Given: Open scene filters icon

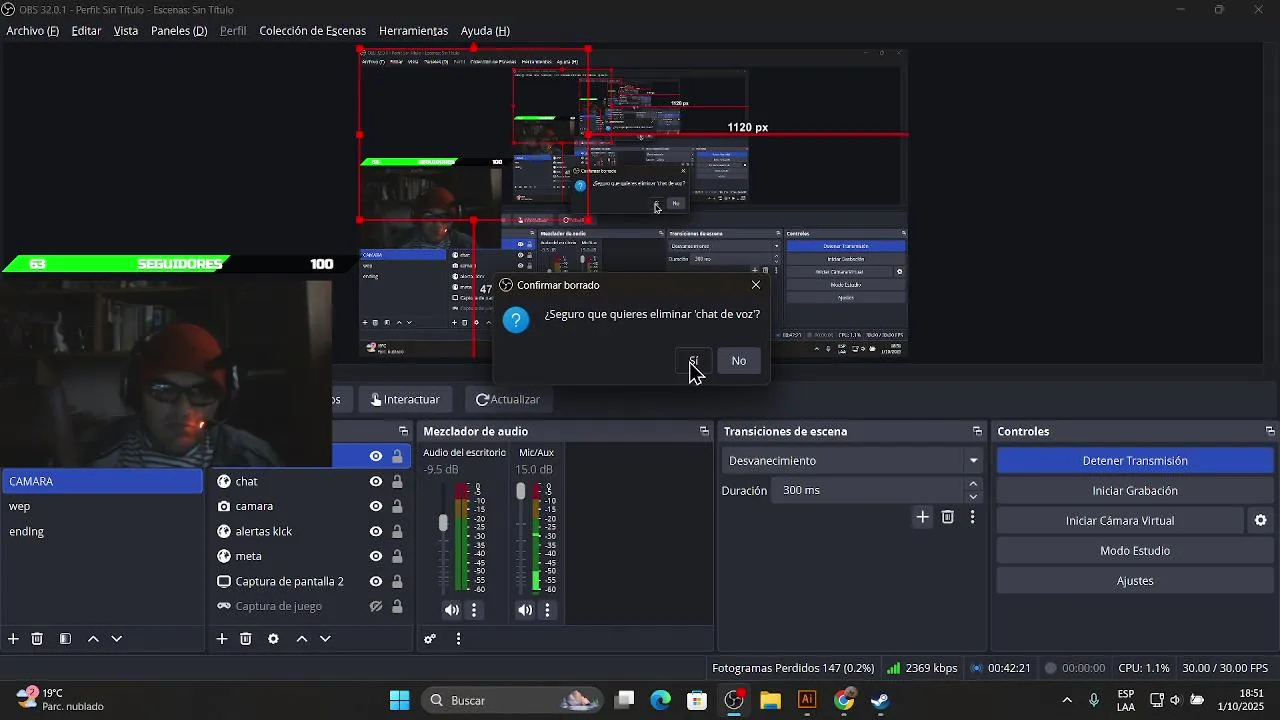Looking at the screenshot, I should (65, 639).
